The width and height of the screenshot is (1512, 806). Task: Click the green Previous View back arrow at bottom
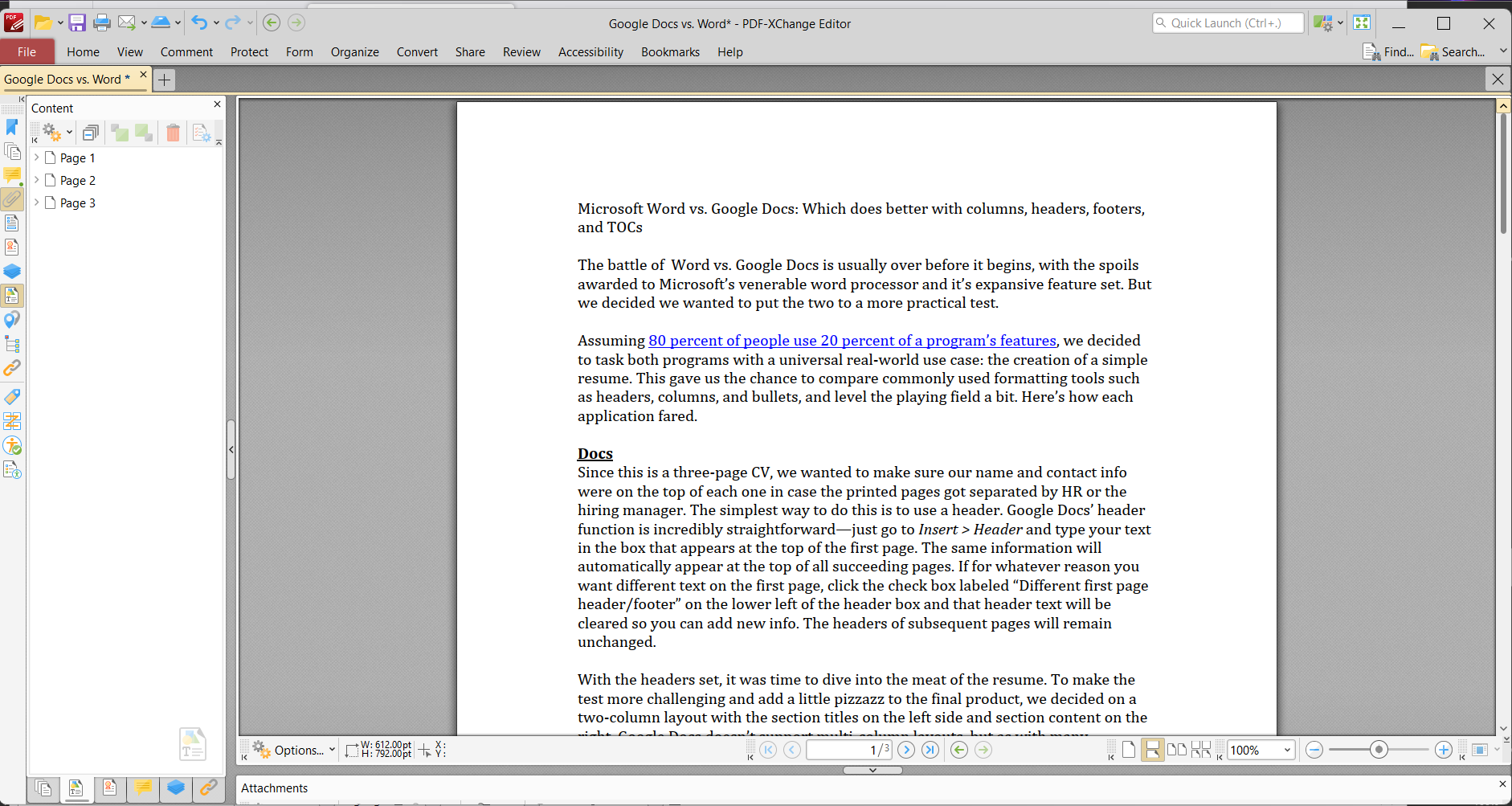coord(959,750)
